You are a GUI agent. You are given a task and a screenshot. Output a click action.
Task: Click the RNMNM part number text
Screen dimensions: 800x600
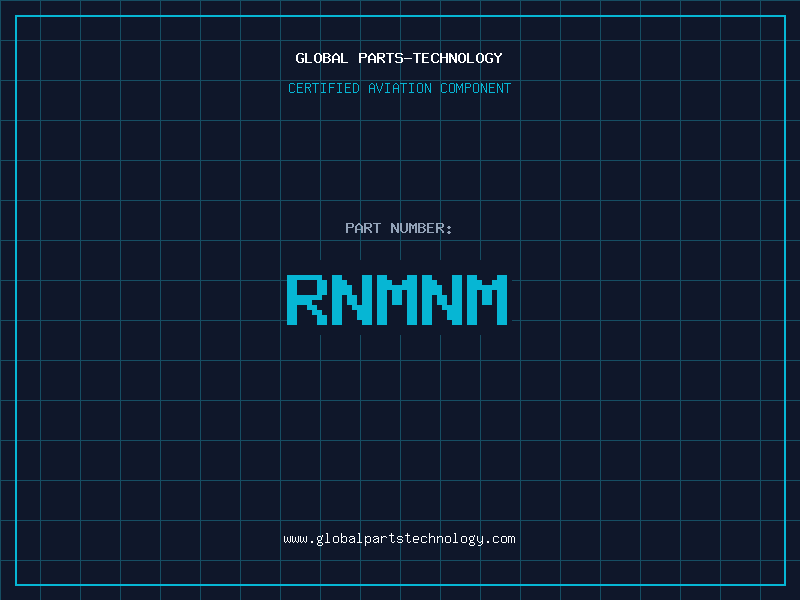pos(397,300)
